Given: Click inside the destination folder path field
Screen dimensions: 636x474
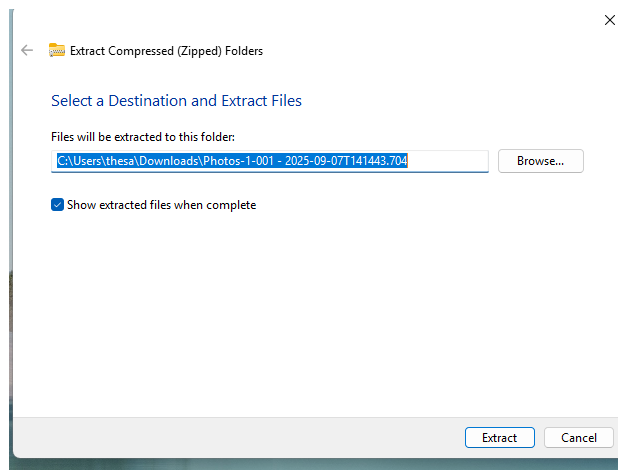Looking at the screenshot, I should (270, 161).
